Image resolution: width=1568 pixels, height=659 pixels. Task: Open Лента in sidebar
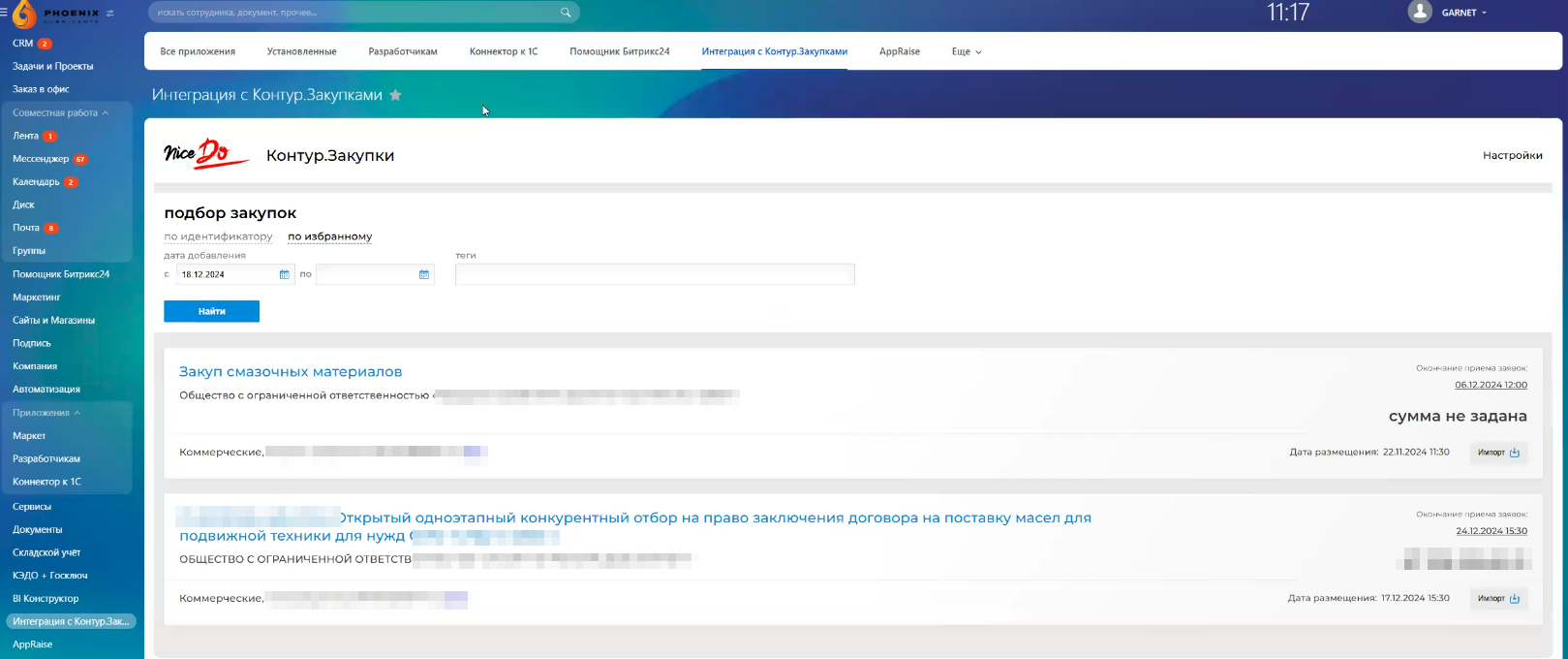25,136
